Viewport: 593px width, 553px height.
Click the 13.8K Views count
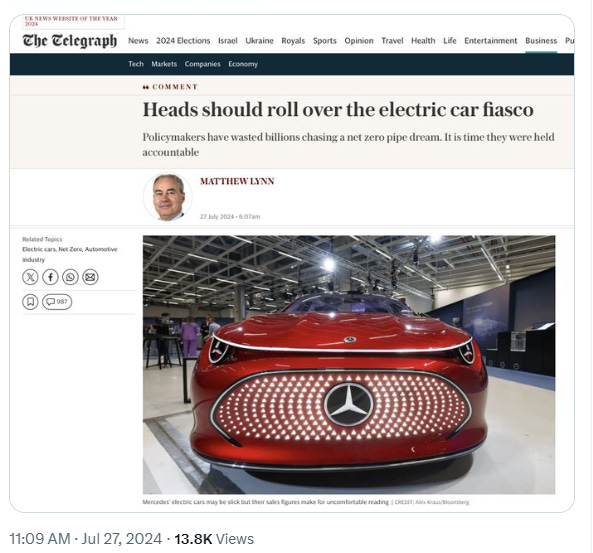(x=214, y=539)
